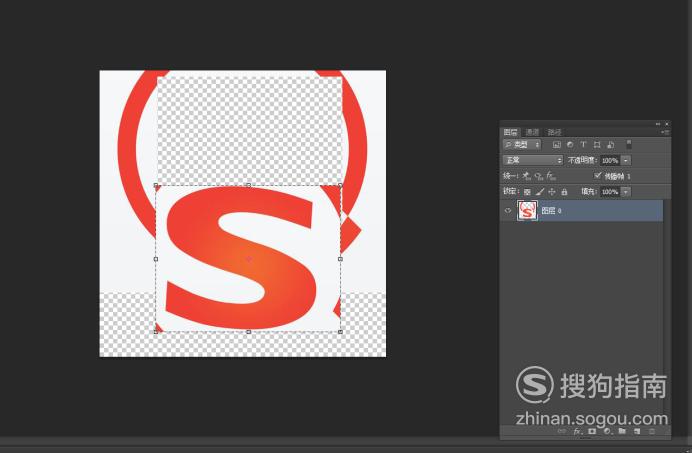Click the link layers icon
Viewport: 692px width, 453px height.
click(x=562, y=431)
